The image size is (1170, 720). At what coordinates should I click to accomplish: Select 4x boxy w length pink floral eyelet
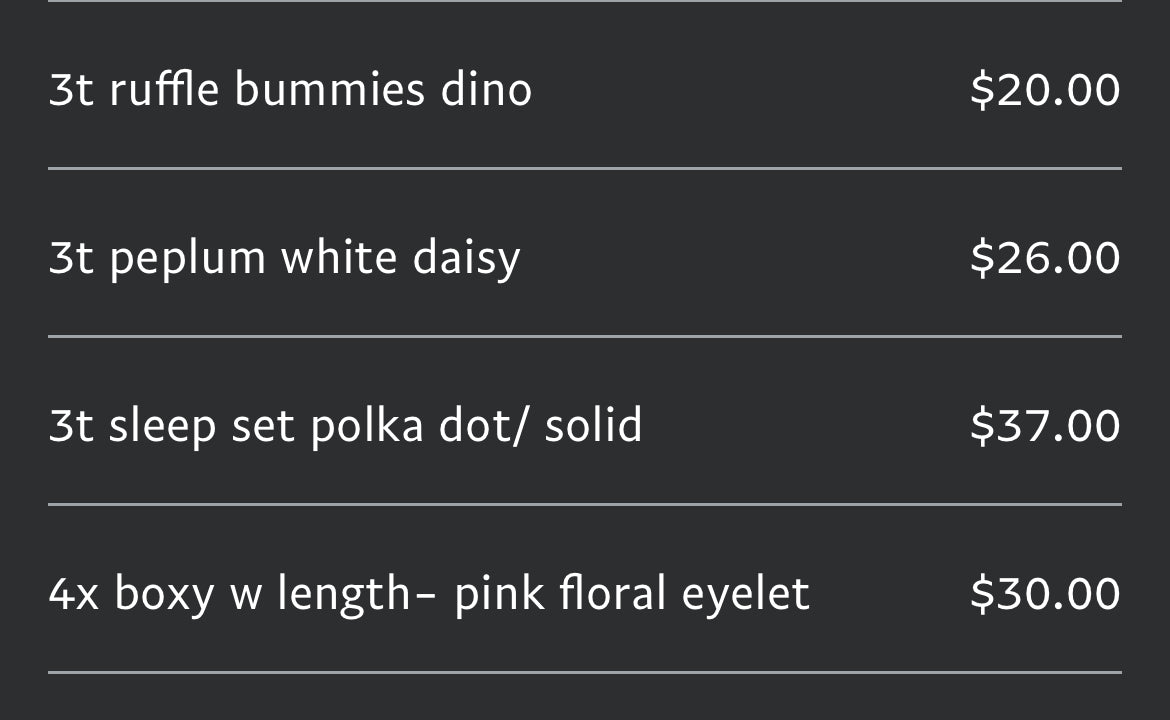[x=428, y=594]
